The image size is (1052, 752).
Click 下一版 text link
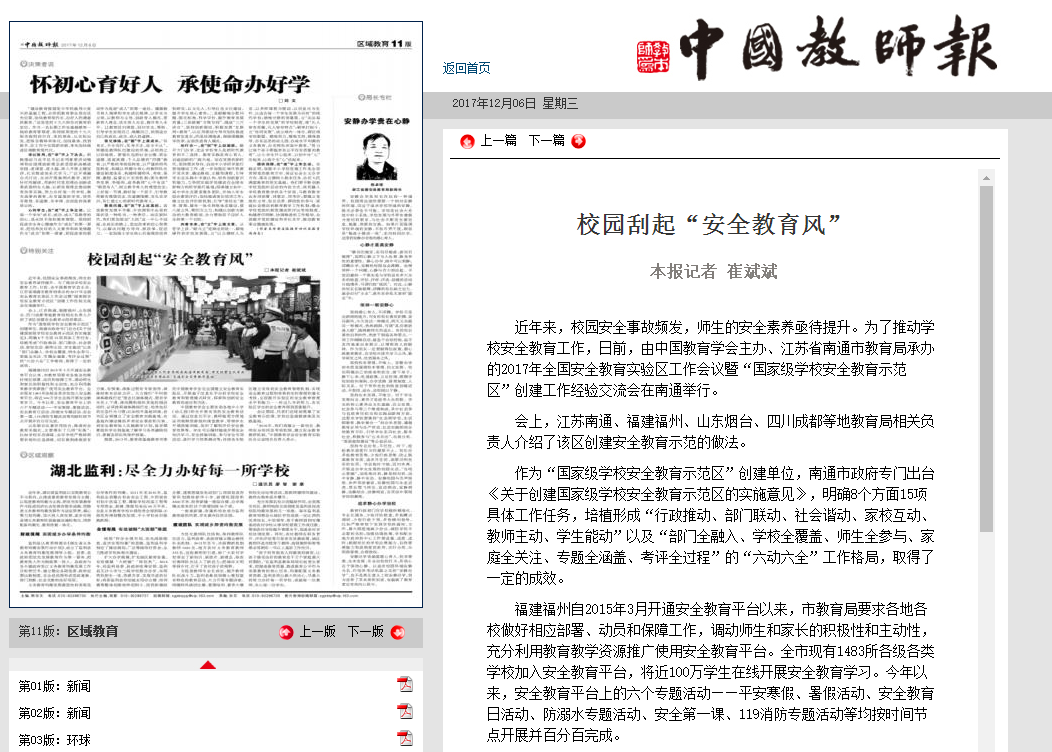[365, 632]
